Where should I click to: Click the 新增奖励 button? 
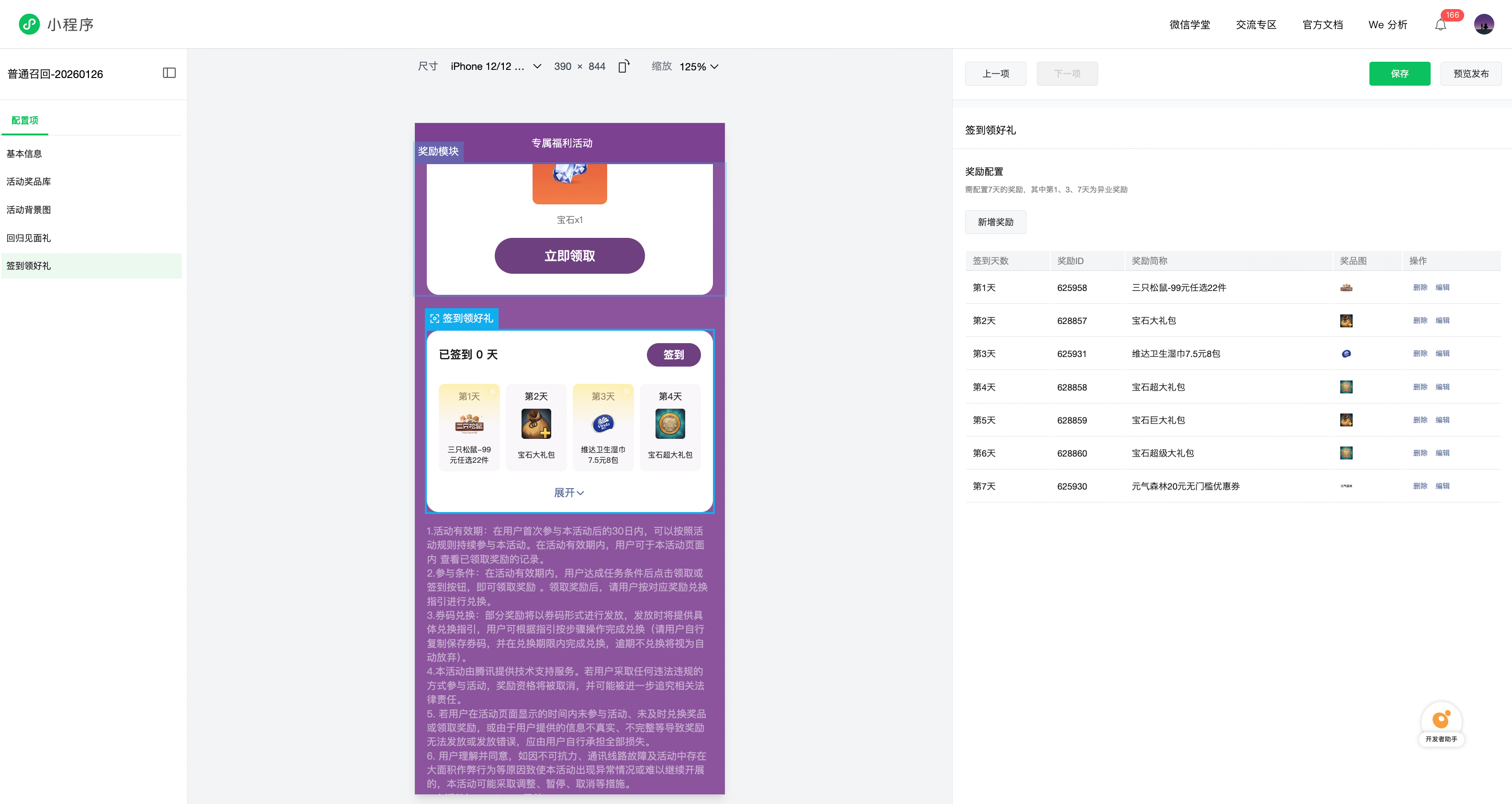[x=995, y=222]
